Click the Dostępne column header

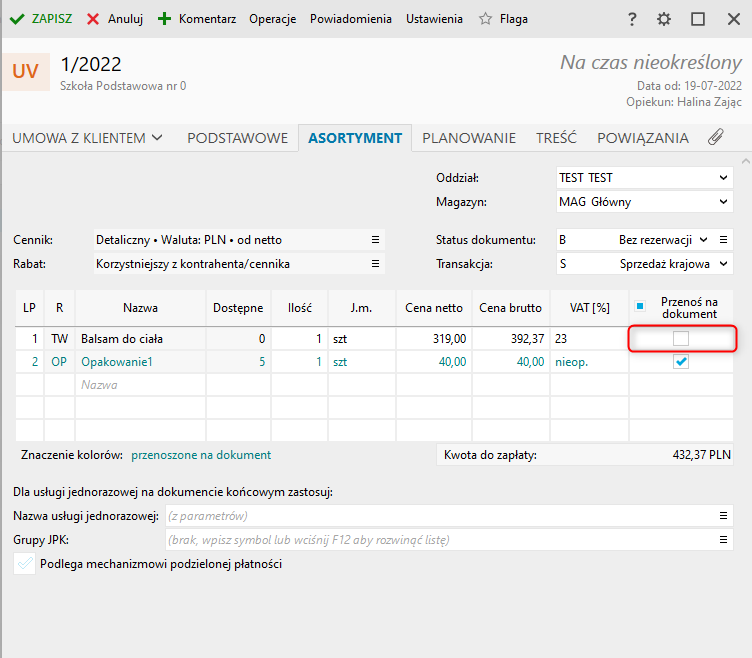(x=238, y=308)
